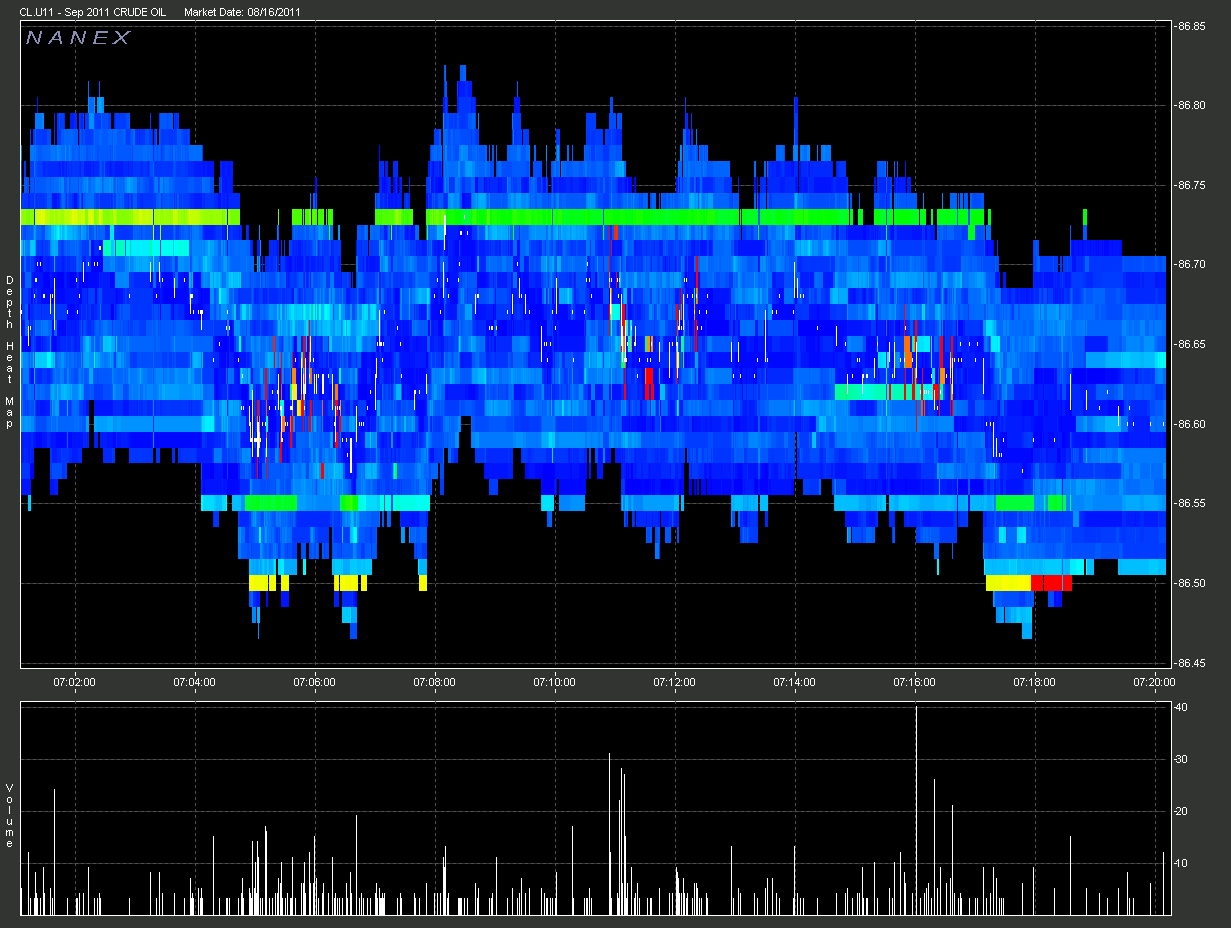Click the CL.U11 - Sep 2011 CRUDE OIL title

(93, 12)
